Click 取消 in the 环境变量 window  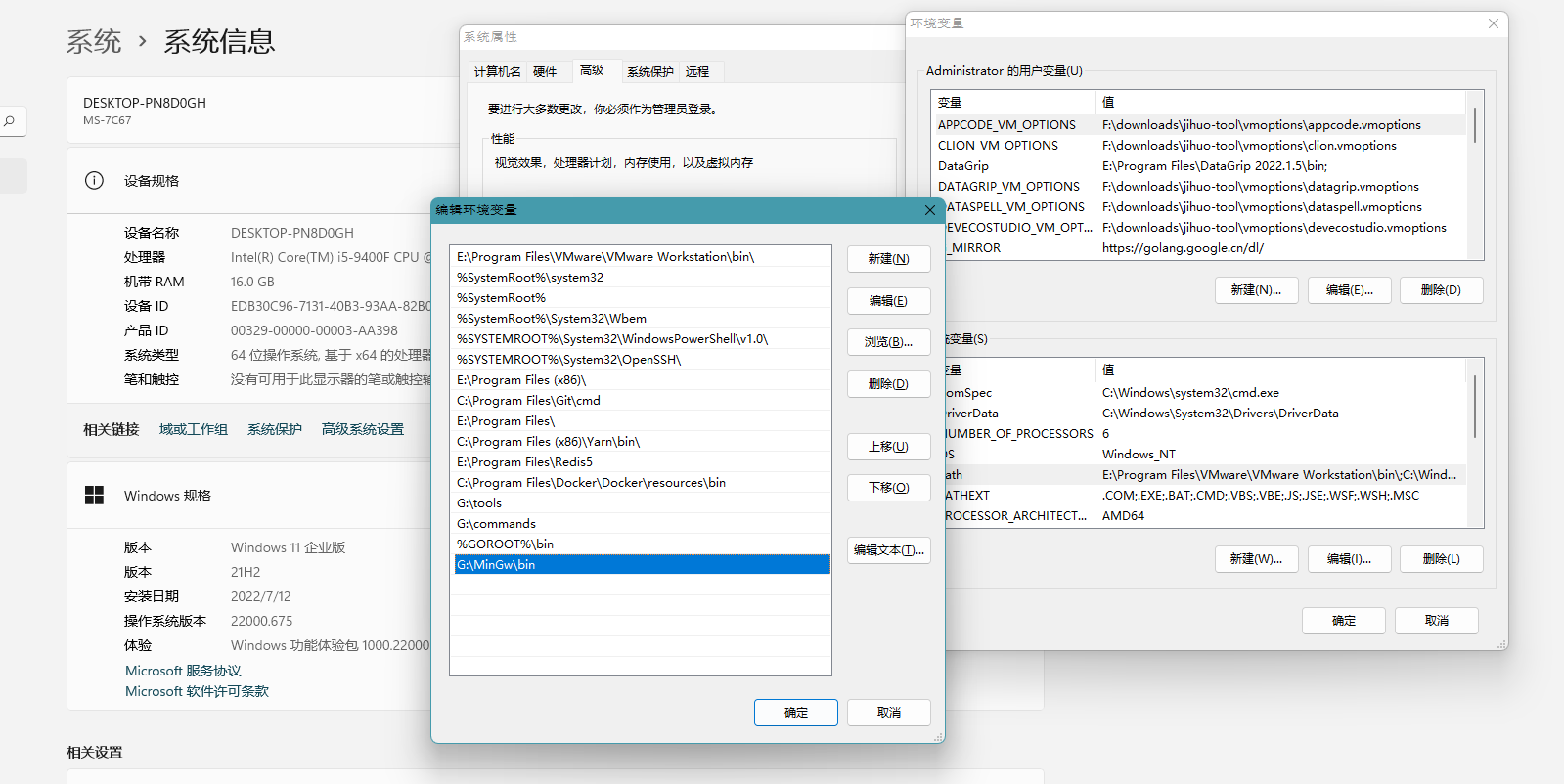[1437, 621]
